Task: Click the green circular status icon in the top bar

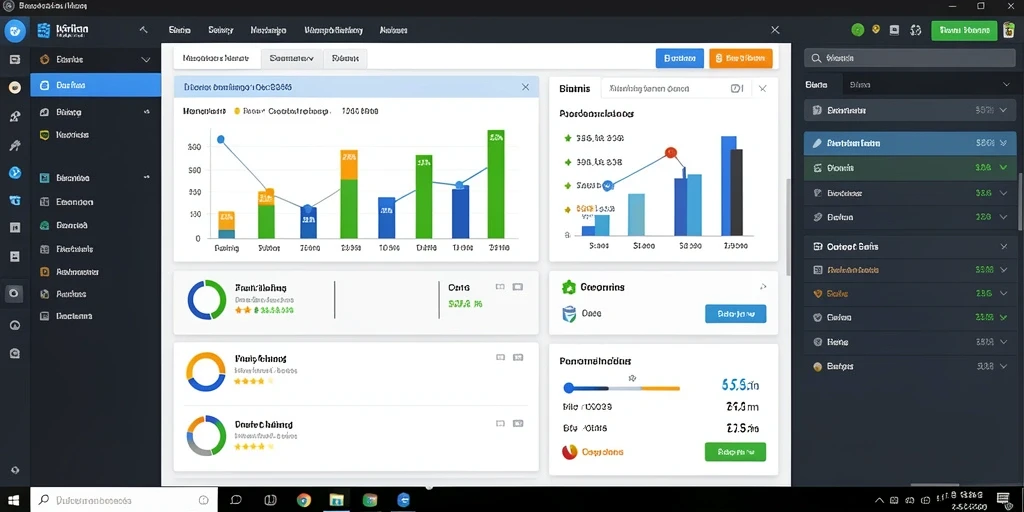Action: 857,30
